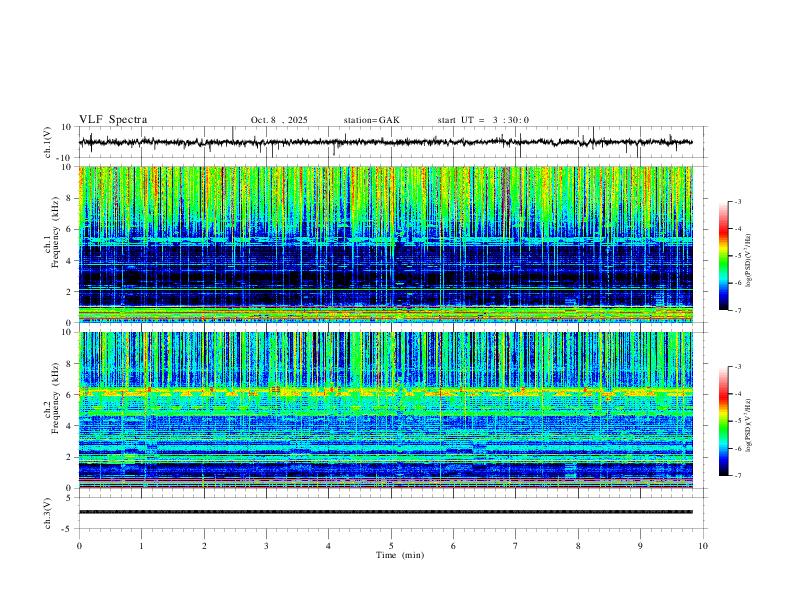
Task: Click the "-7" label on ch.2 color bar
Action: tap(737, 476)
